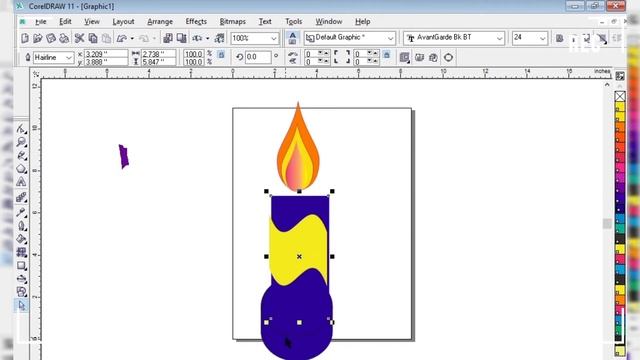This screenshot has width=640, height=360.
Task: Click the rotation angle field 0.0
Action: click(258, 57)
